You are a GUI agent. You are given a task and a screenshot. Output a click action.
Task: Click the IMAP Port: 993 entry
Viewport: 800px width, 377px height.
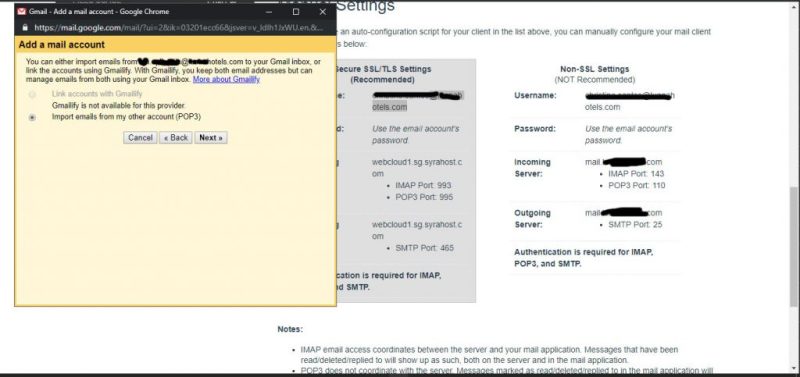[x=423, y=186]
